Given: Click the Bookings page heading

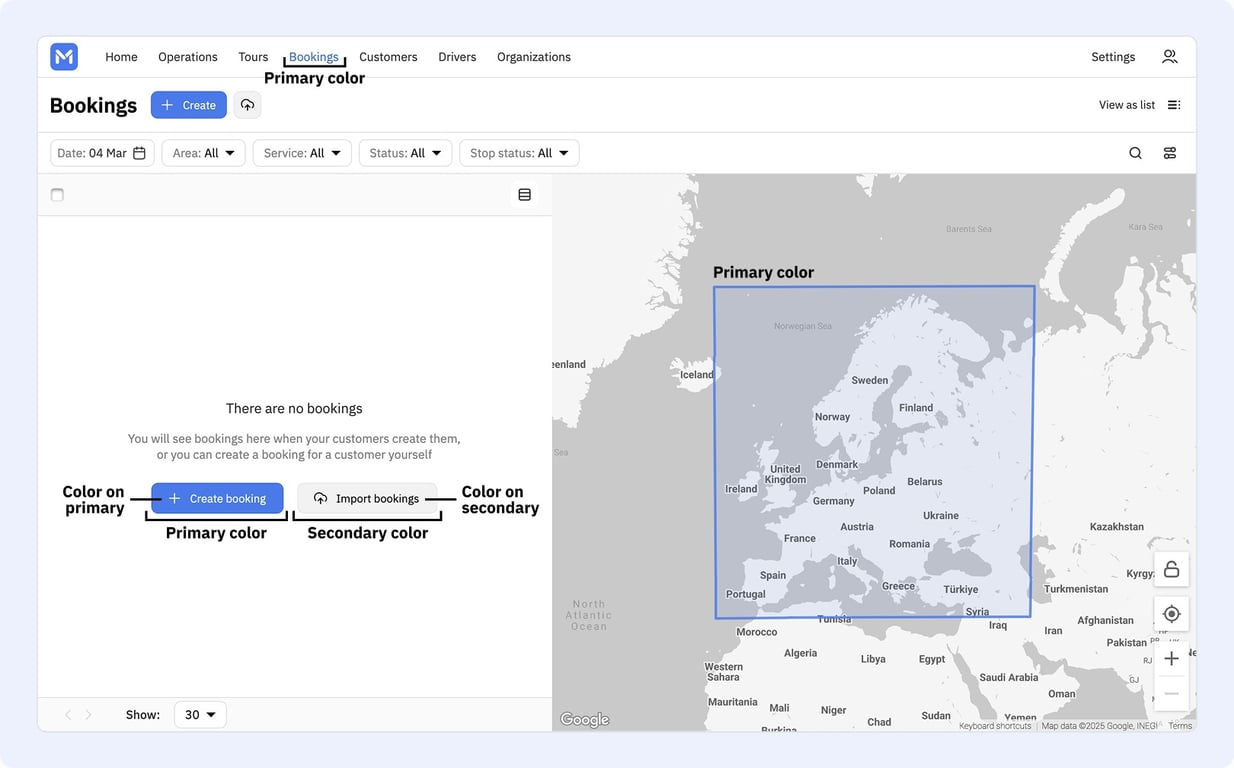Looking at the screenshot, I should pos(93,106).
